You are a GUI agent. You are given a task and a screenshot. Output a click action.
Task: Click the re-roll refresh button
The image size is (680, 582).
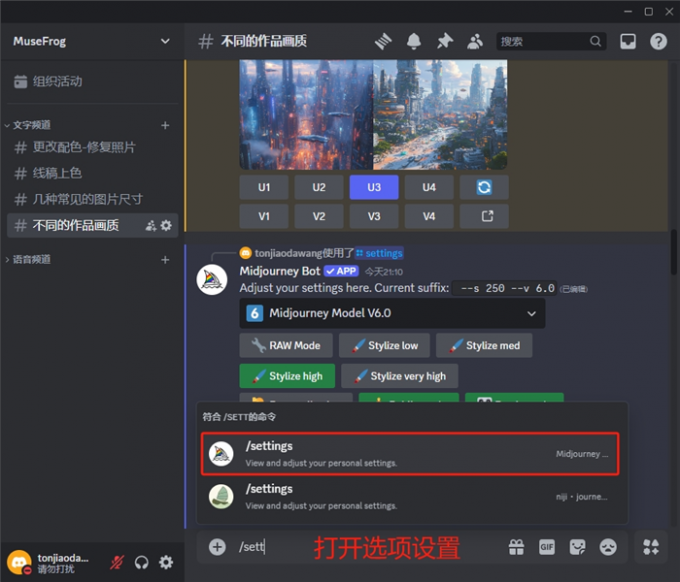point(484,187)
